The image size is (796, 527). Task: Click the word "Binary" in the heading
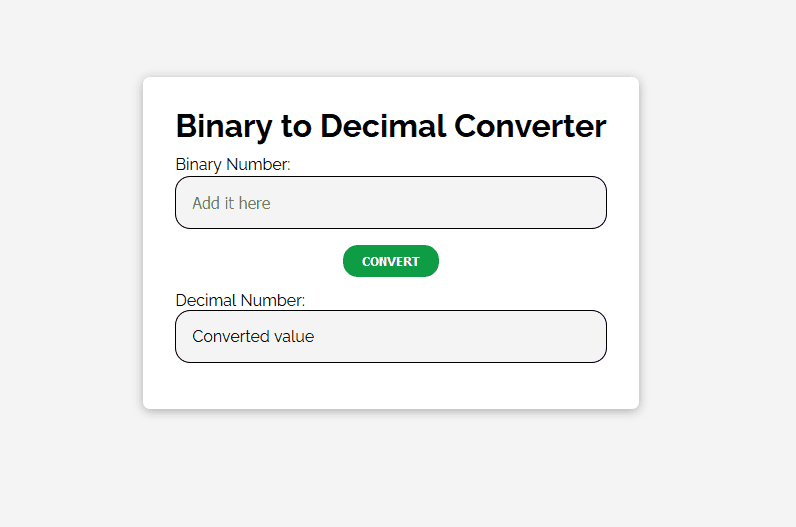tap(223, 127)
